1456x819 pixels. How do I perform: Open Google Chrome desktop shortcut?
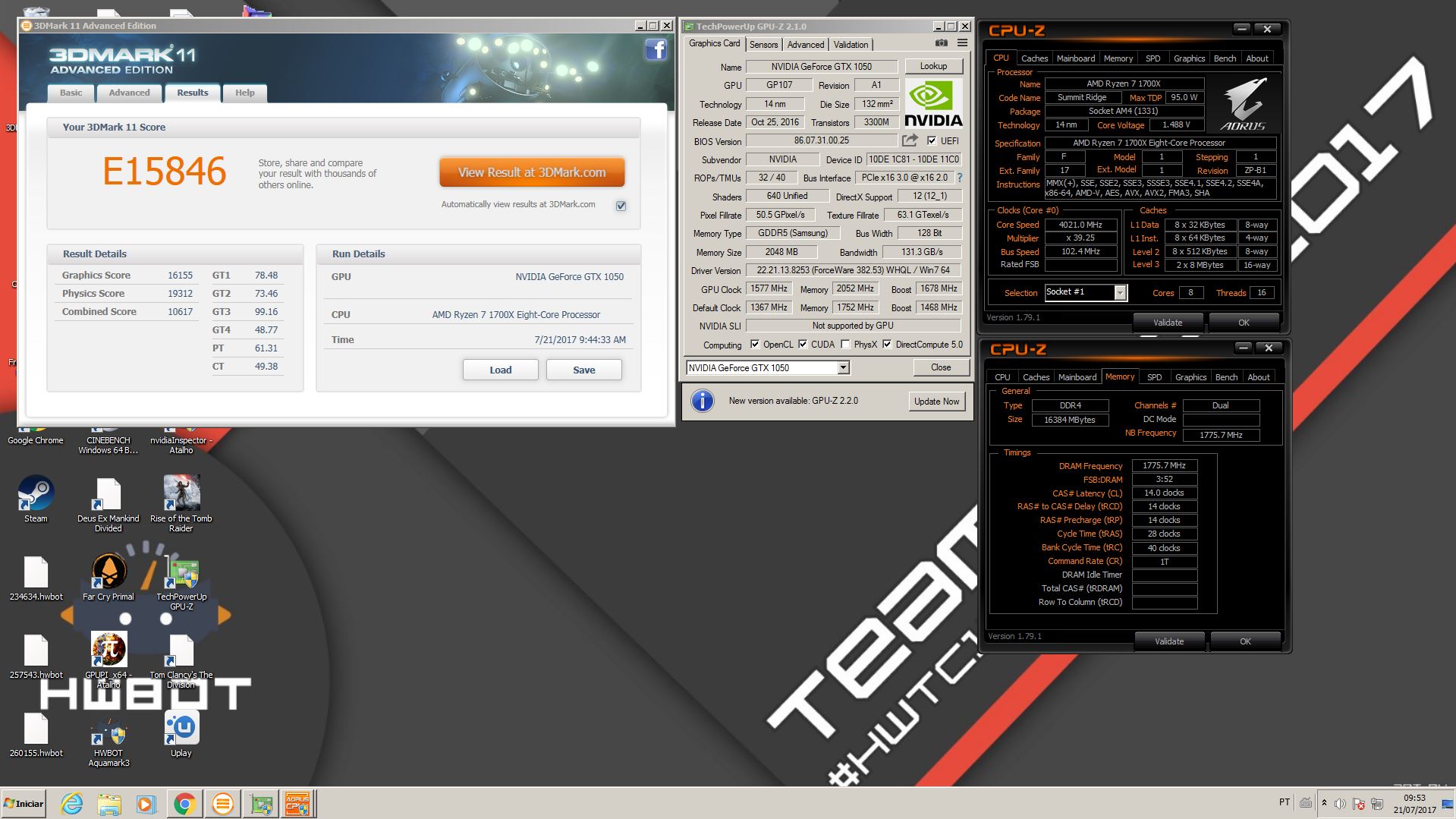click(x=36, y=436)
